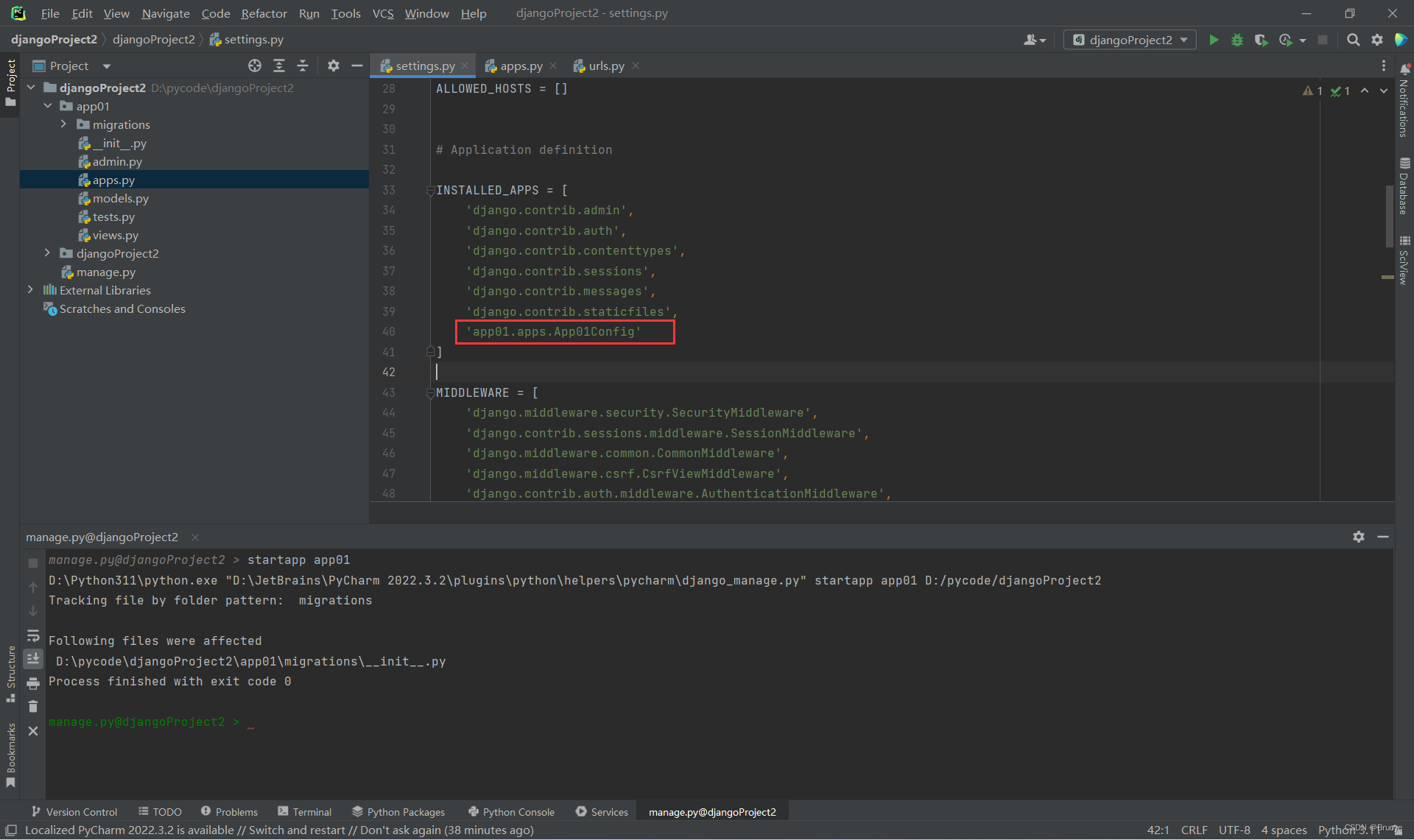Open the VCS menu
The width and height of the screenshot is (1414, 840).
click(383, 13)
